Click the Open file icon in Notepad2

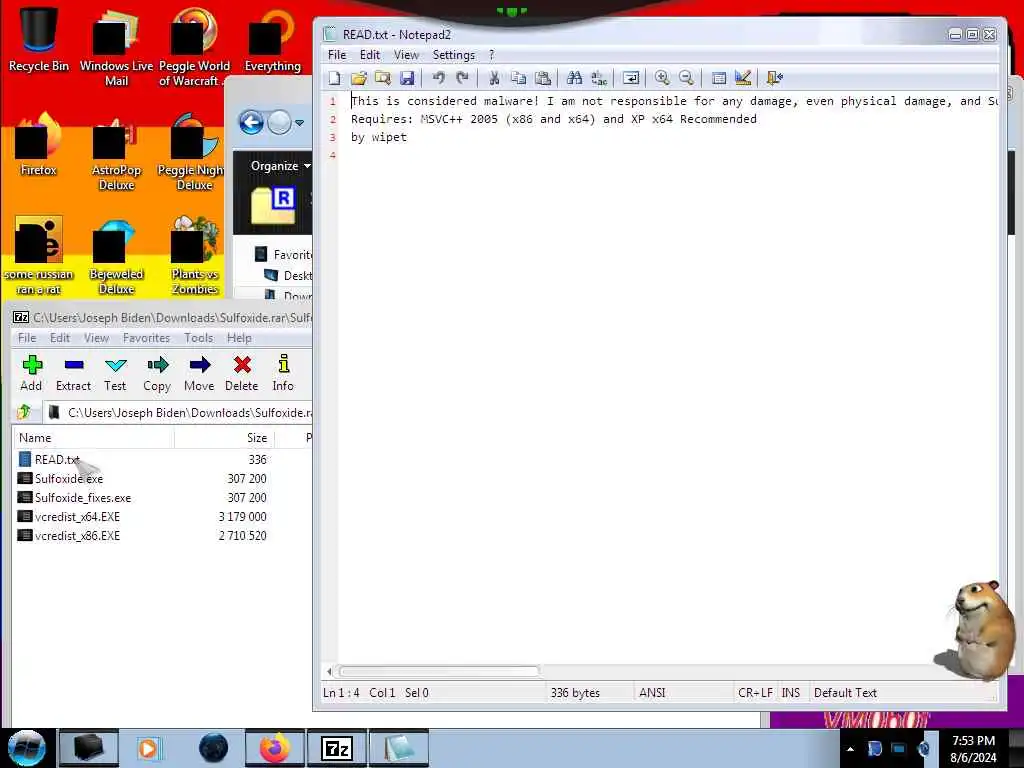(x=359, y=78)
